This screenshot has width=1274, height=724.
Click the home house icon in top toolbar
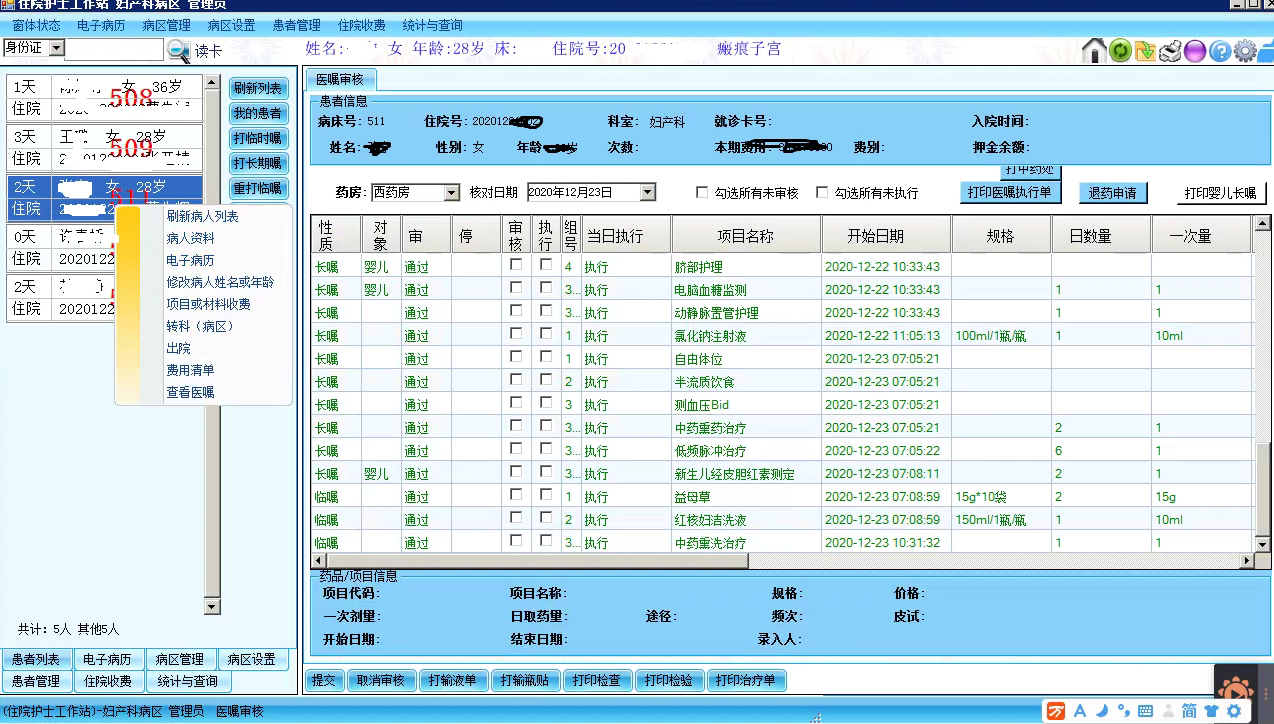(x=1095, y=50)
